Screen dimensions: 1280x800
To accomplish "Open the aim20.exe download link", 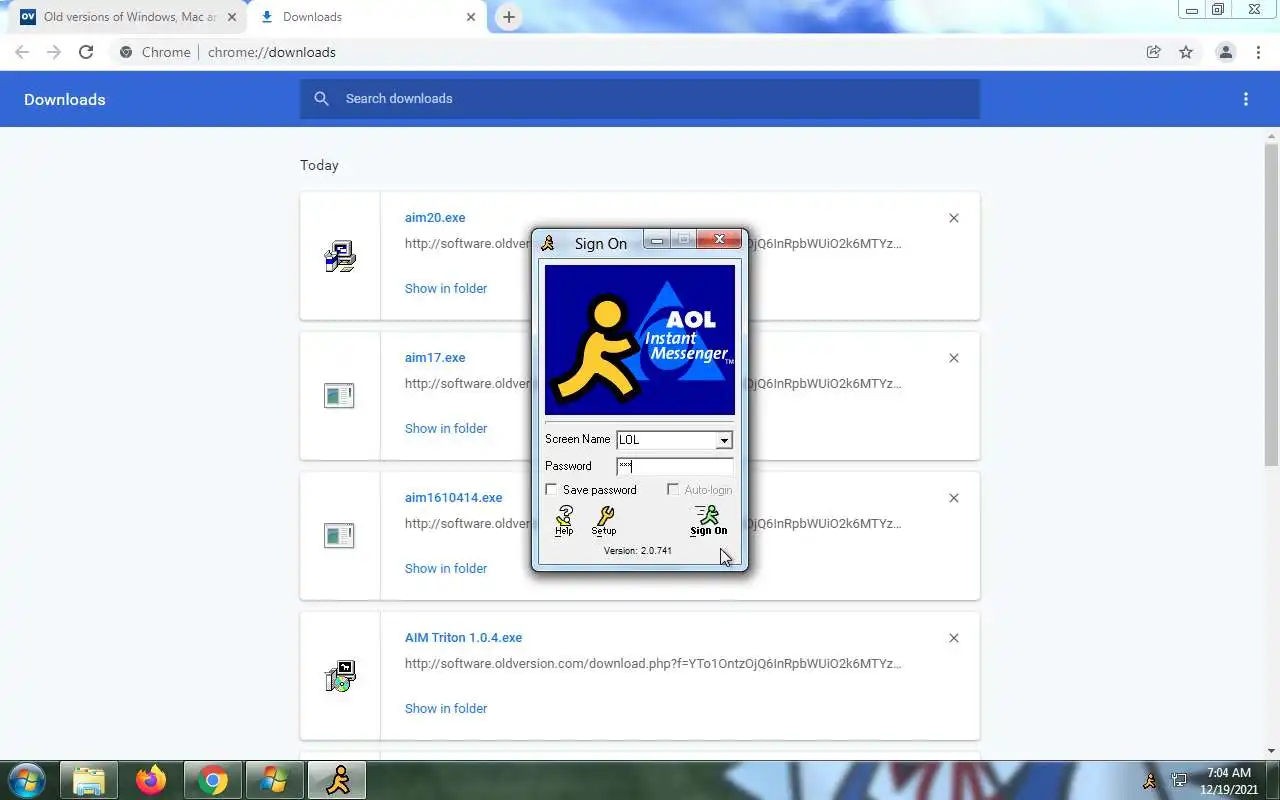I will (x=435, y=217).
